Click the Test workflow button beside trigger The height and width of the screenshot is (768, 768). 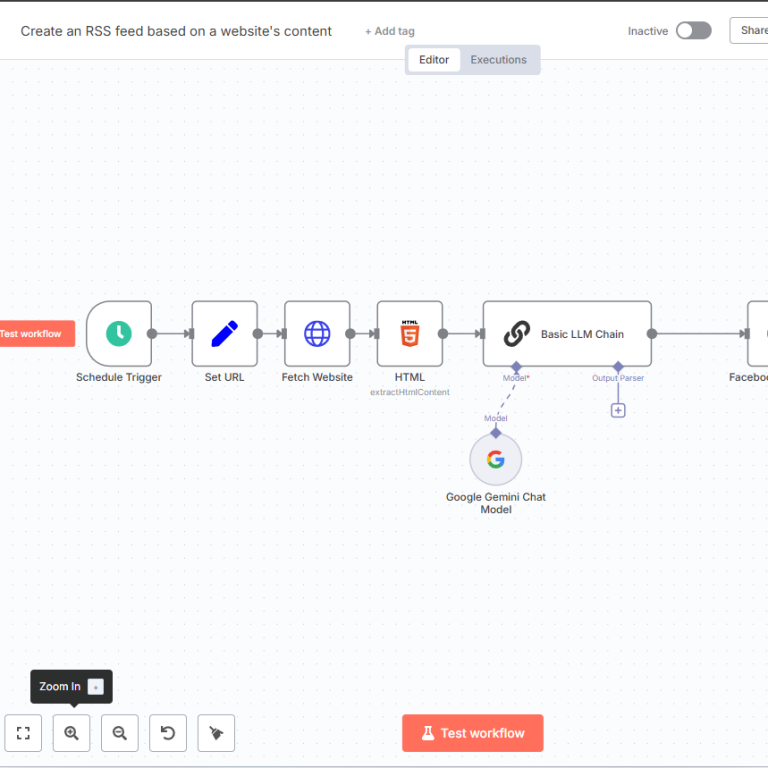click(37, 334)
